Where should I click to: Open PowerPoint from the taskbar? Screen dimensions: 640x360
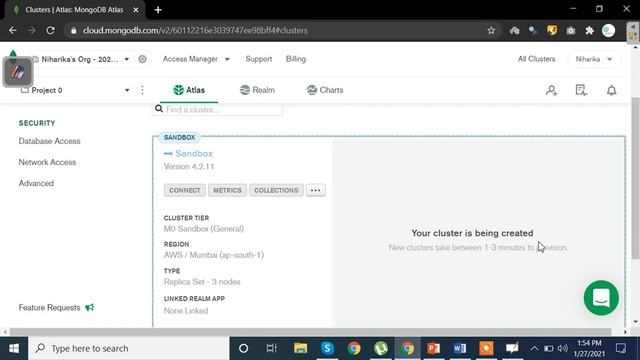click(x=433, y=348)
